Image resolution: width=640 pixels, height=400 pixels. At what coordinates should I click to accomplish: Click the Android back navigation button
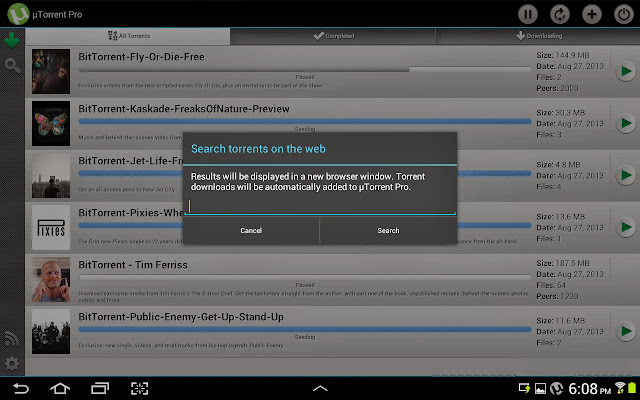point(21,388)
